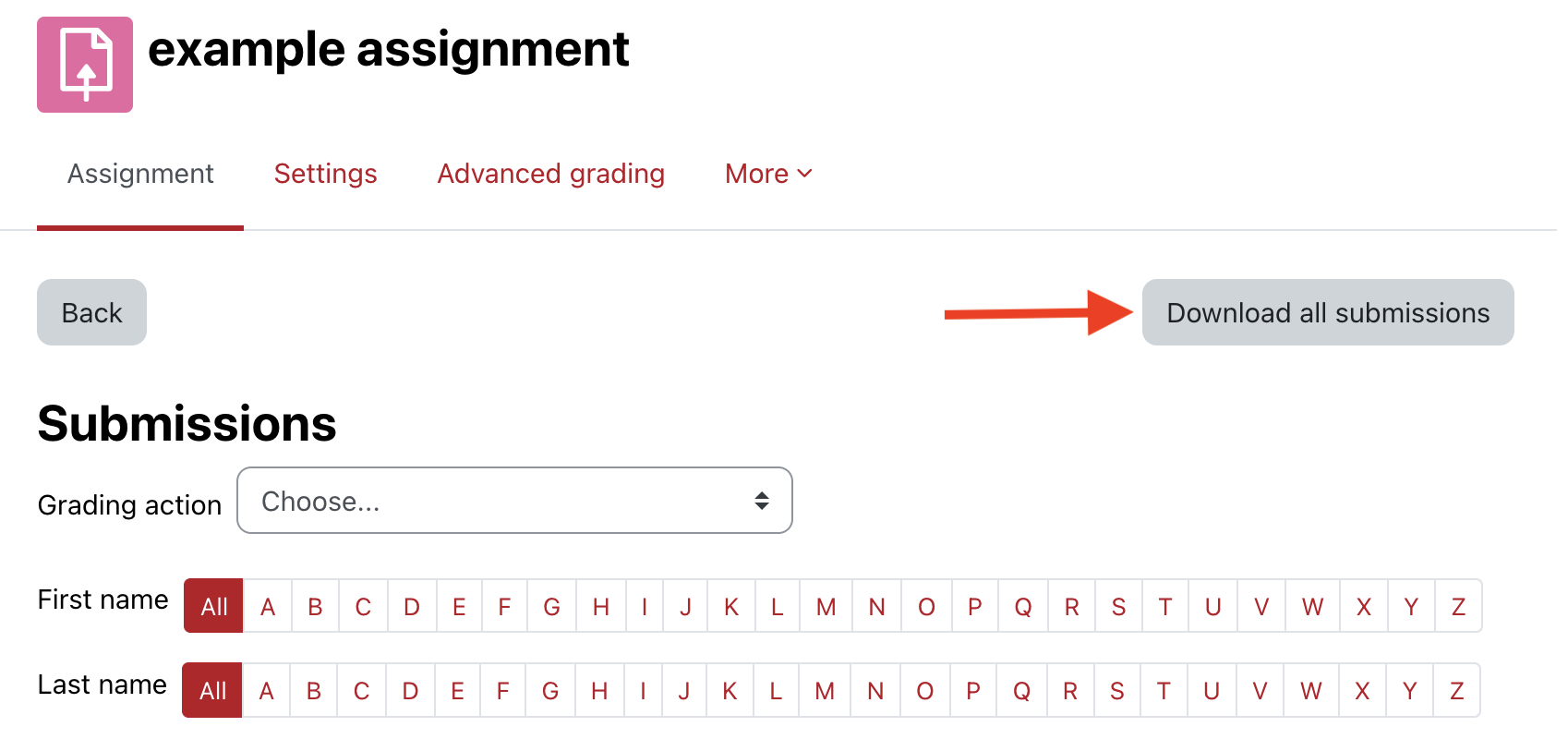
Task: Click Download all submissions button
Action: coord(1328,313)
